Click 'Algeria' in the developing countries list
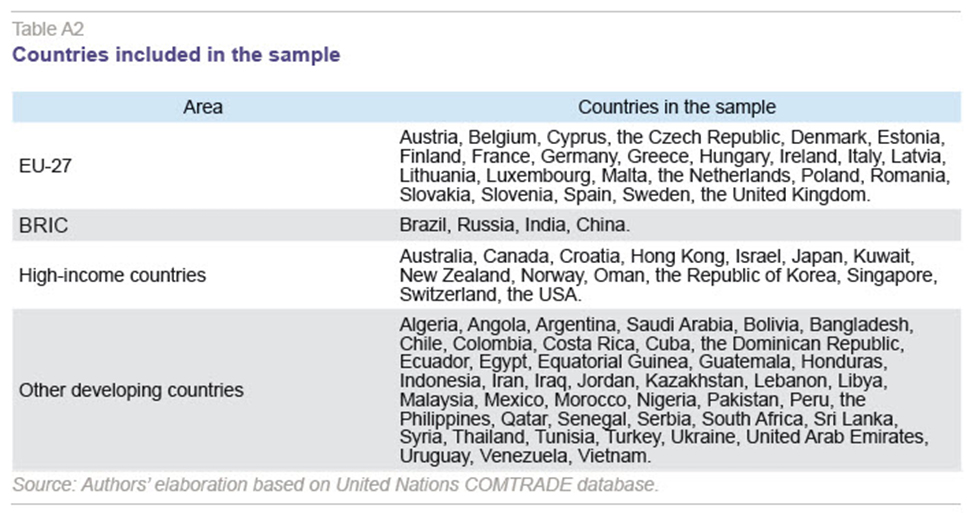The width and height of the screenshot is (969, 513). (x=431, y=324)
